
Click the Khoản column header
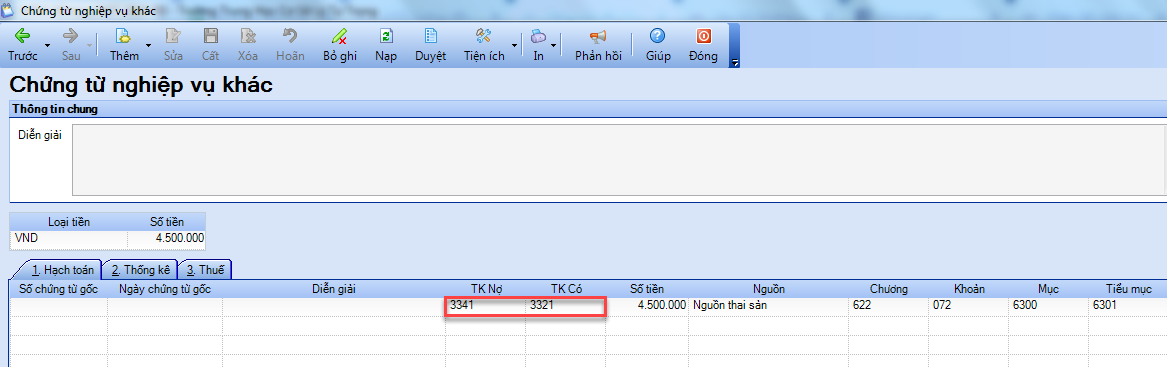click(968, 288)
